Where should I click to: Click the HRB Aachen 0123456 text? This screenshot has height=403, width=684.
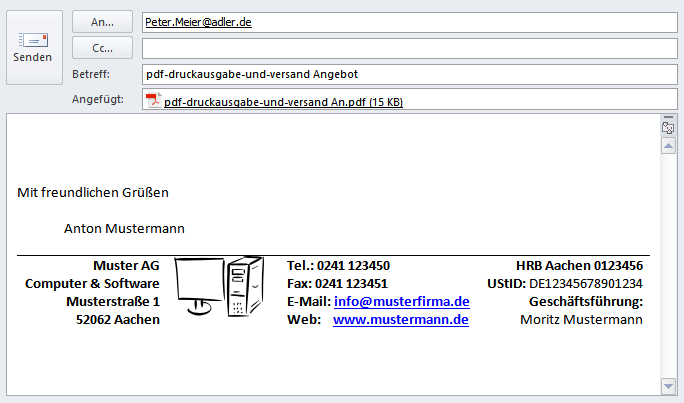[579, 266]
